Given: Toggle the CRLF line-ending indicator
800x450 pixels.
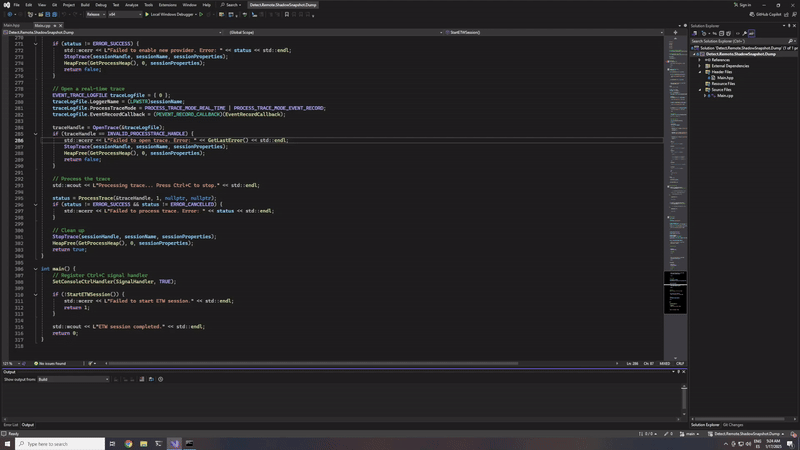Looking at the screenshot, I should click(x=679, y=364).
